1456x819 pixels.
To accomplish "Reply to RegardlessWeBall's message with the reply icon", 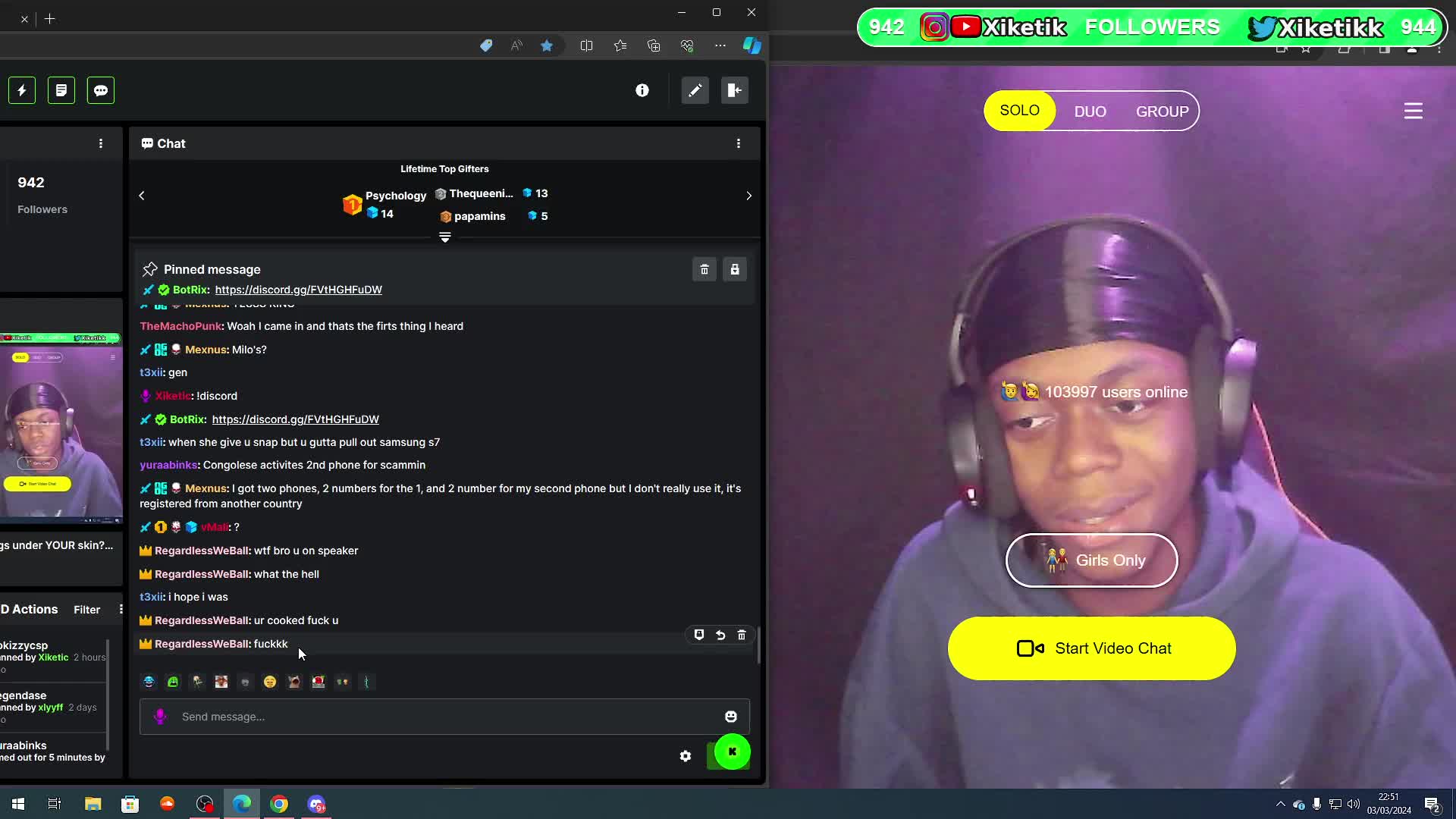I will point(720,635).
